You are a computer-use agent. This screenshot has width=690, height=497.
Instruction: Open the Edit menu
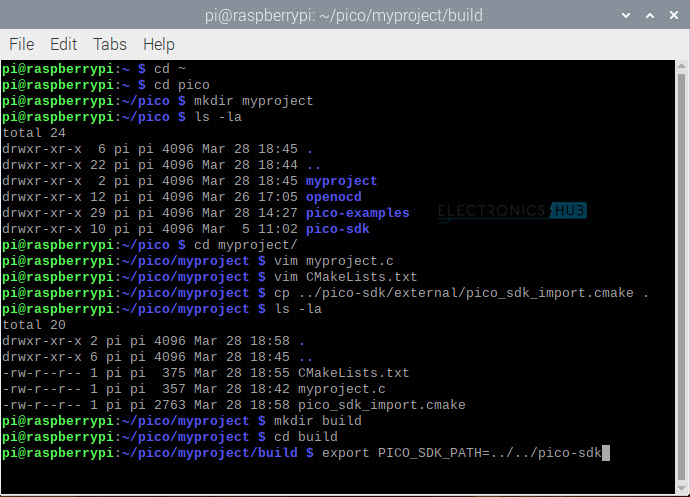[x=63, y=44]
